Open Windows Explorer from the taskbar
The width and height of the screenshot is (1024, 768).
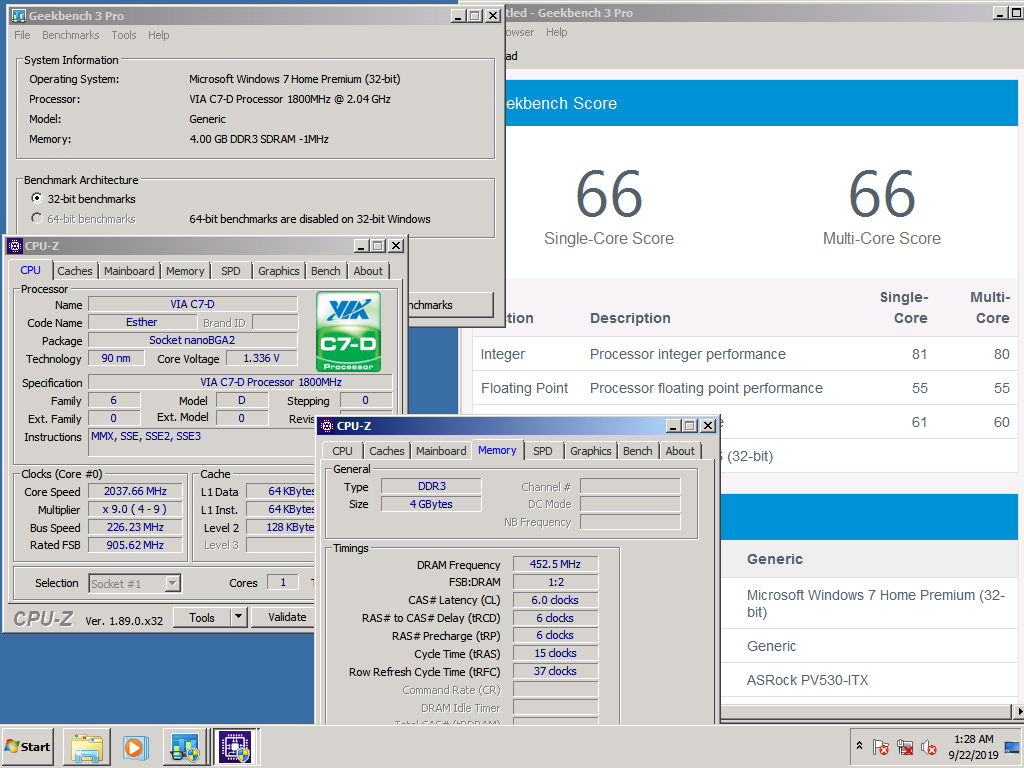point(87,747)
